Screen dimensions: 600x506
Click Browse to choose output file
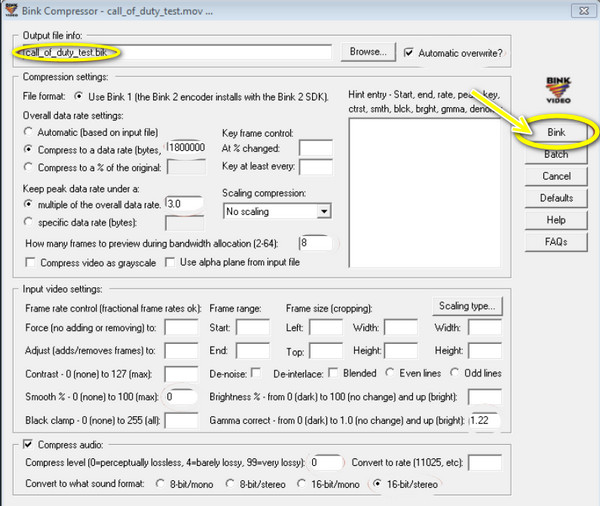(x=368, y=52)
